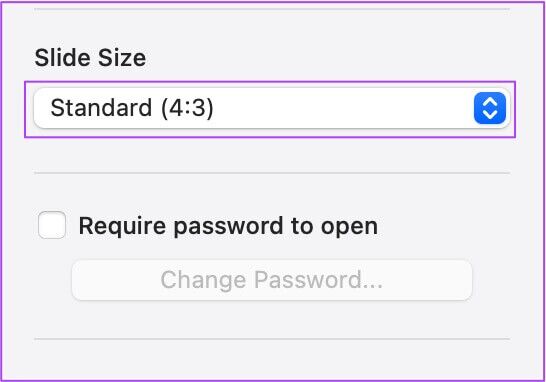
Task: Click the divider line above Slide Size
Action: 272,9
